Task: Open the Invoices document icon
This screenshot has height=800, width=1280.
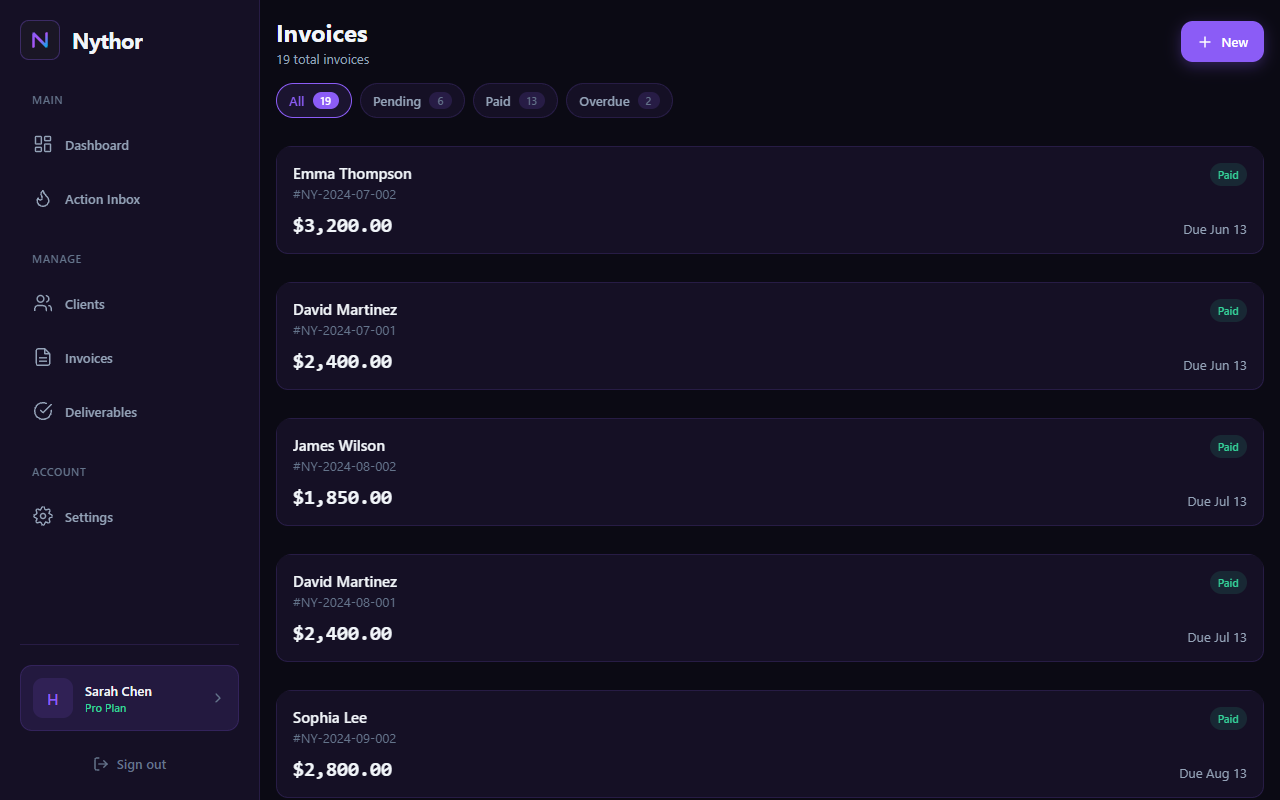Action: click(42, 357)
